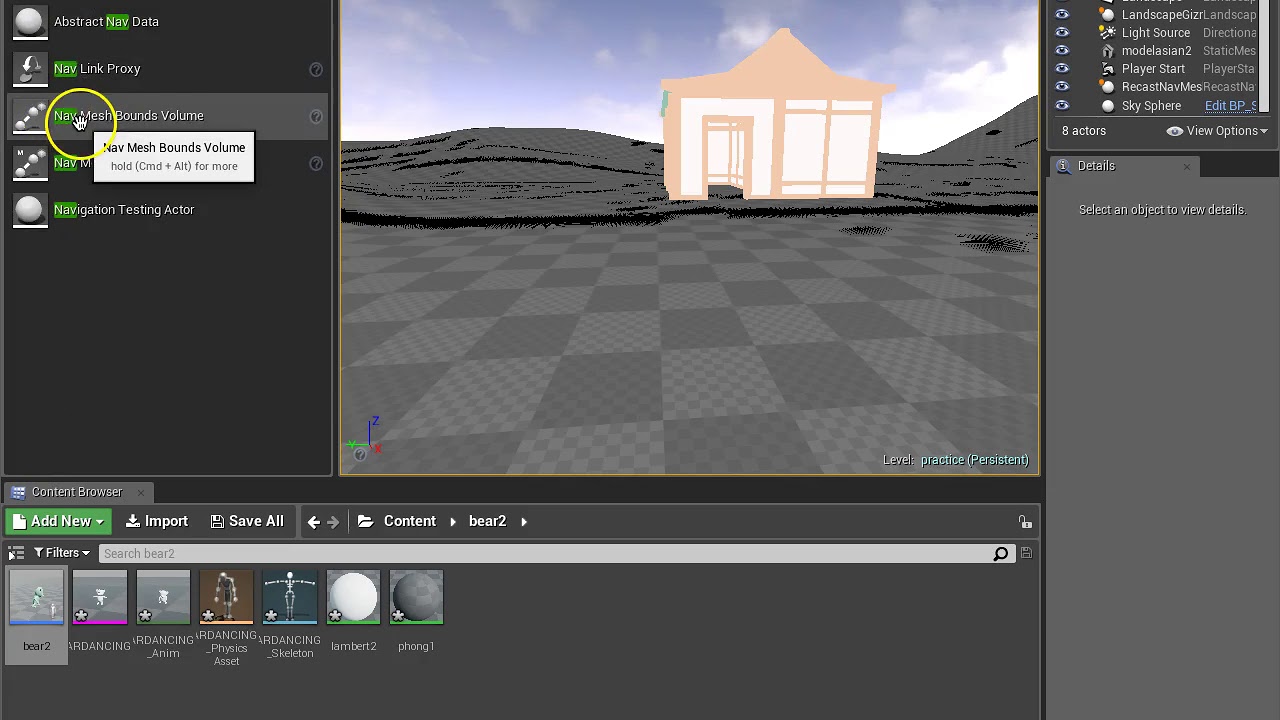The width and height of the screenshot is (1280, 720).
Task: Click the Content Browser tab grid icon
Action: 18,492
